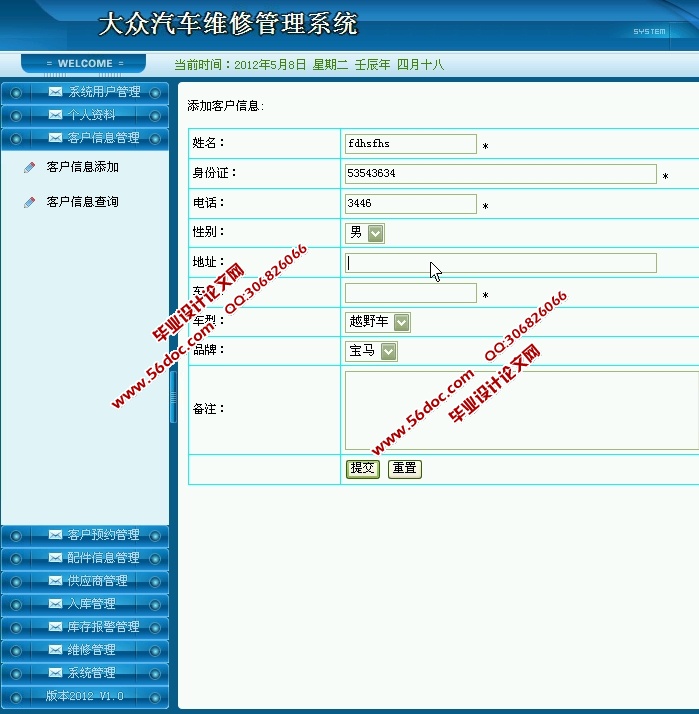Focus the 姓名 input field

[x=411, y=144]
